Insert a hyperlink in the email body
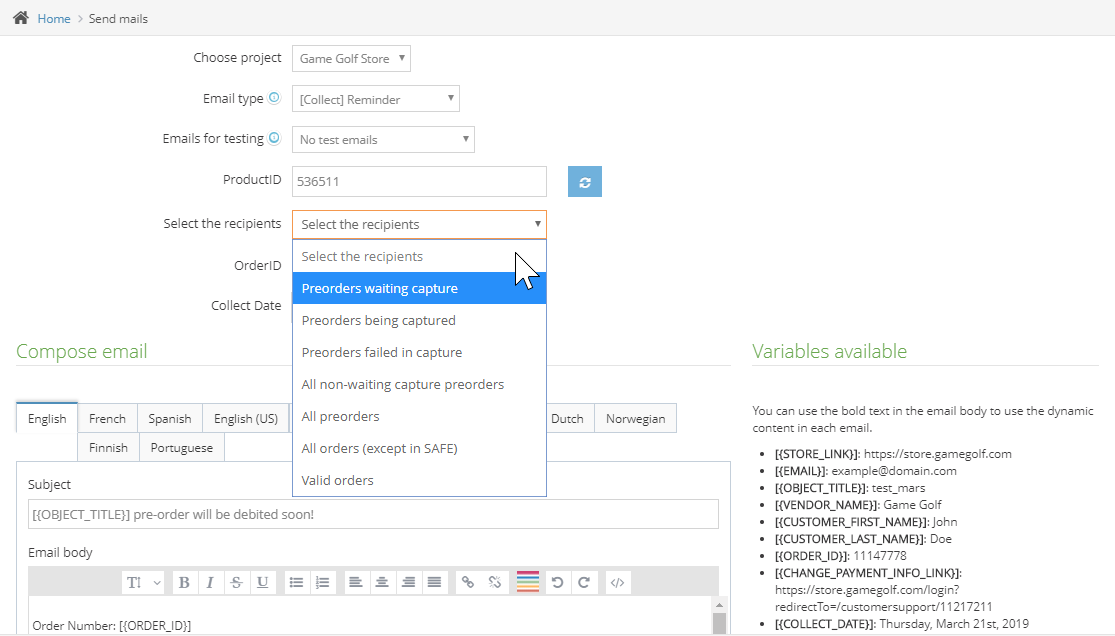This screenshot has height=636, width=1115. click(x=469, y=582)
